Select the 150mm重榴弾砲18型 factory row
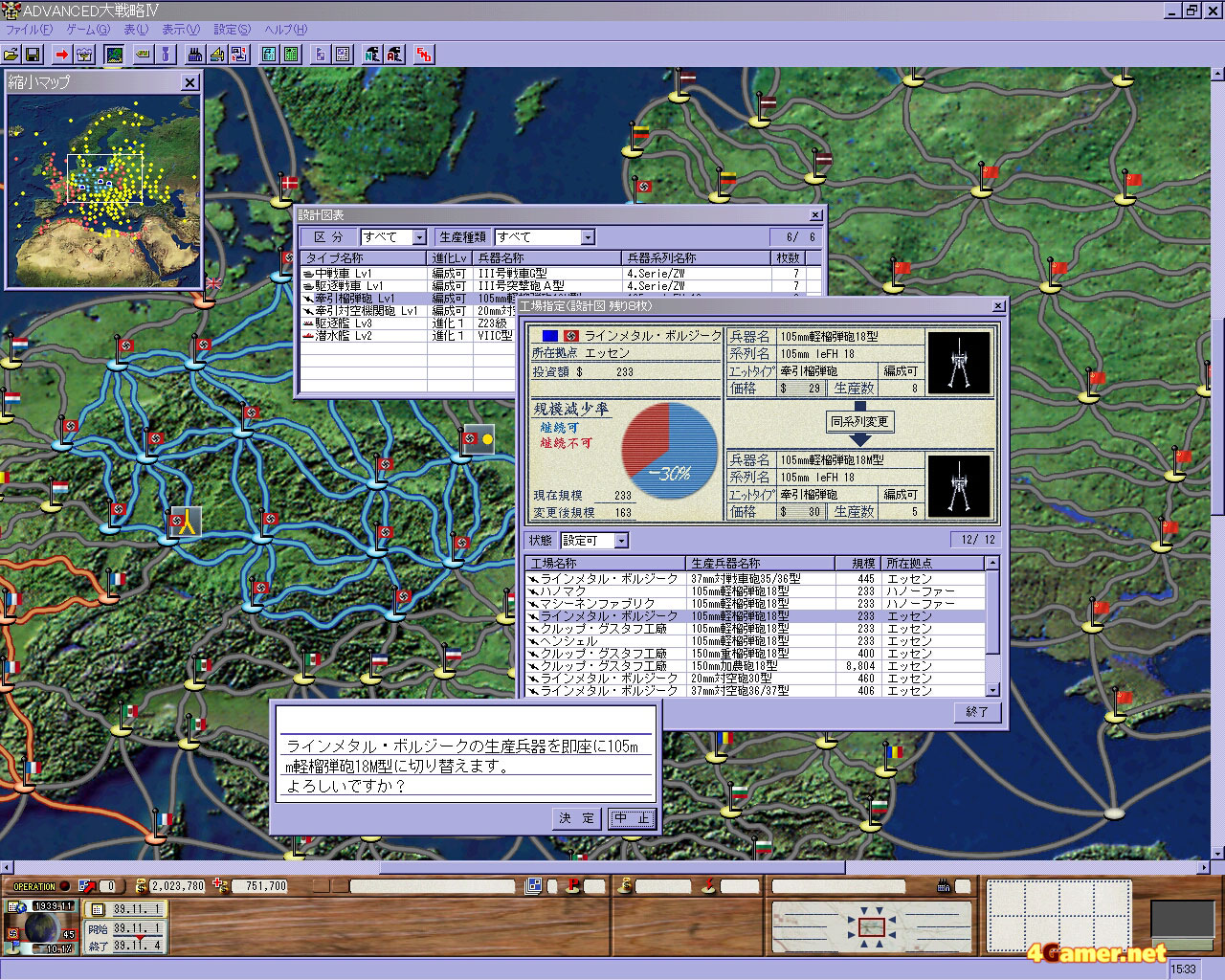 click(755, 654)
